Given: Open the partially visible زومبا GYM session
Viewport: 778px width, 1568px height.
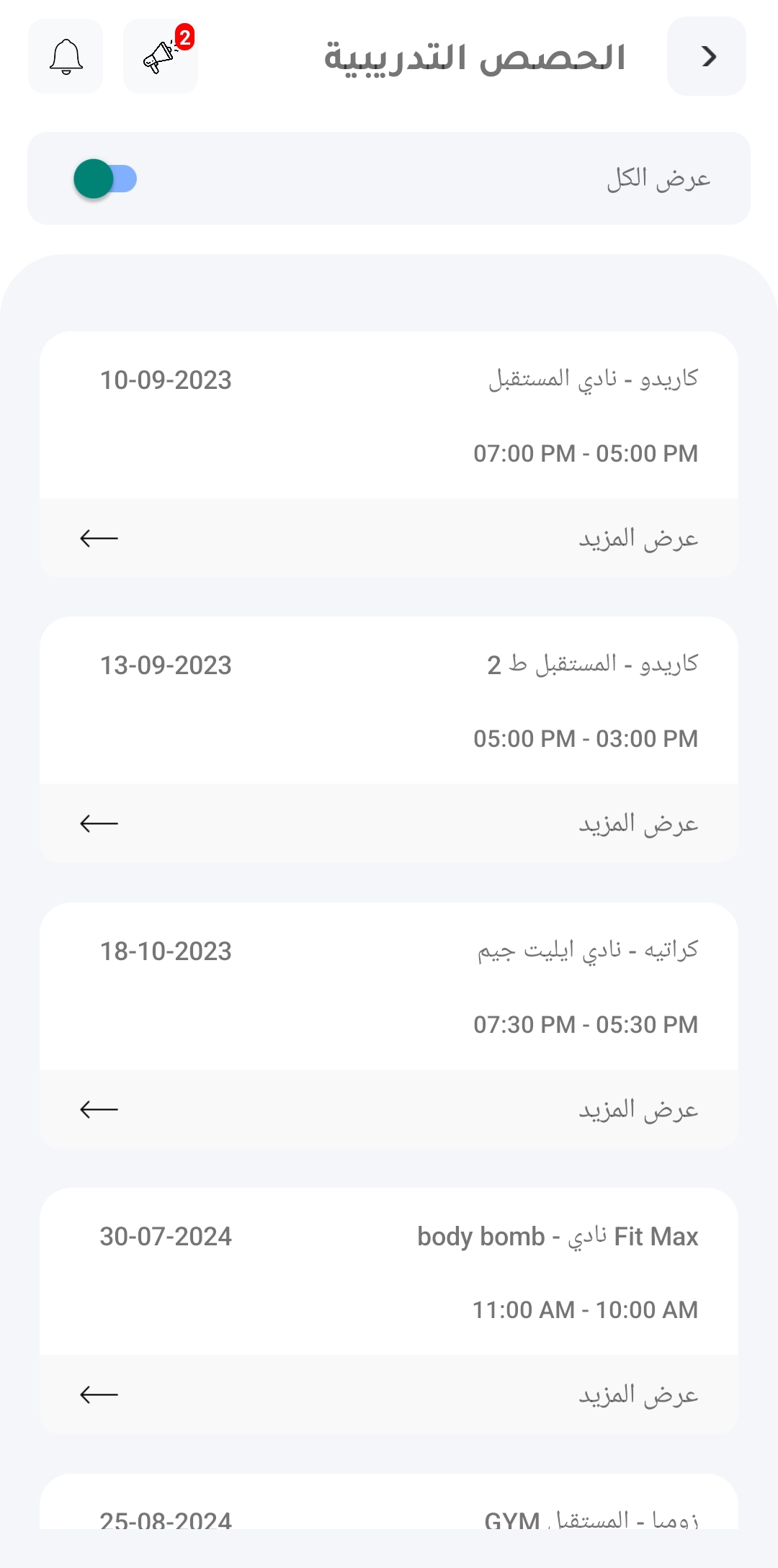Looking at the screenshot, I should coord(591,1518).
